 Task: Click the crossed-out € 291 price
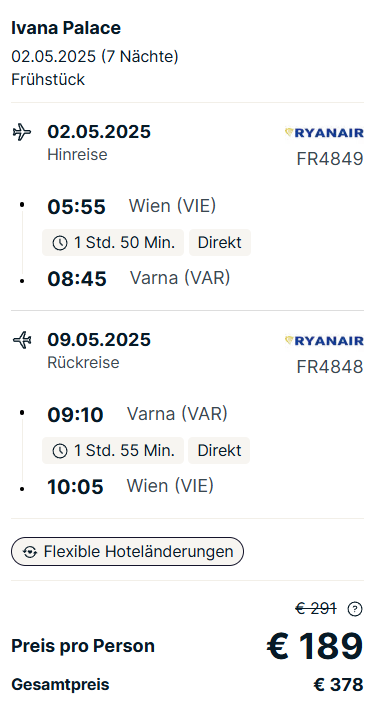click(316, 608)
